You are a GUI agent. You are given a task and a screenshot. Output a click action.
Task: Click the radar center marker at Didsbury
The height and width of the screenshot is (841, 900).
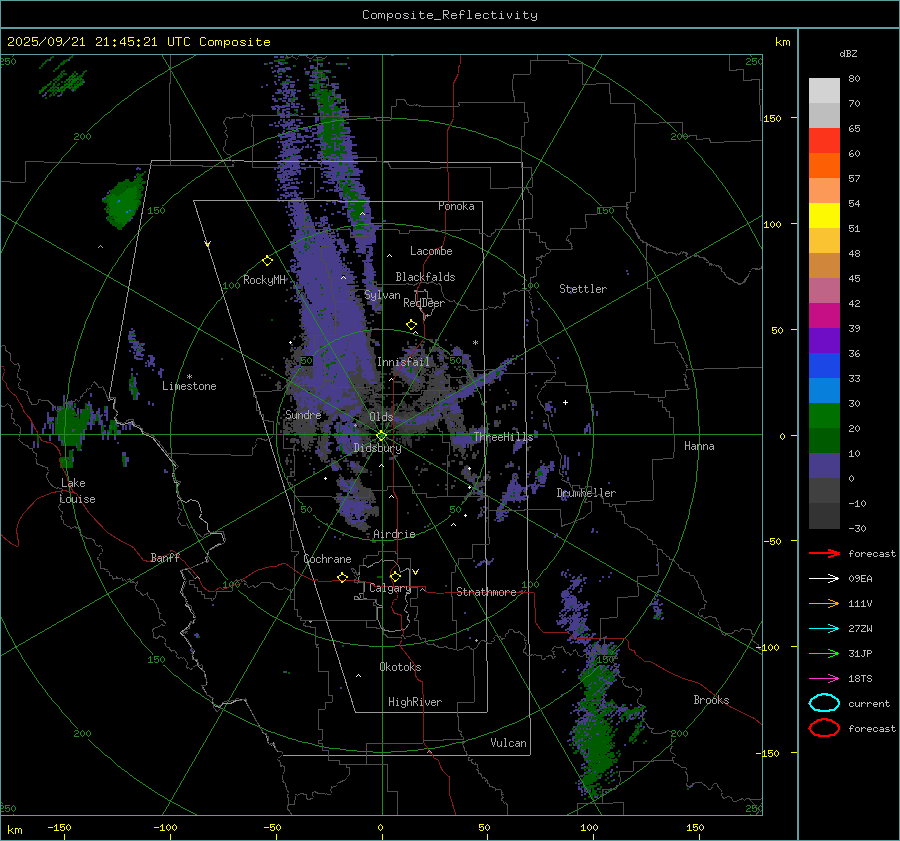point(381,435)
